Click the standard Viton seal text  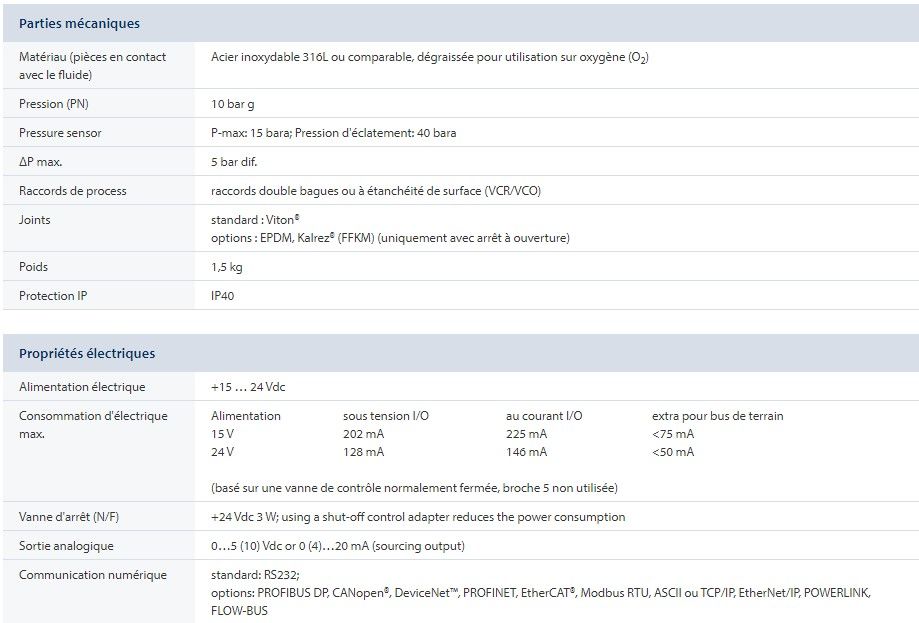tap(256, 220)
